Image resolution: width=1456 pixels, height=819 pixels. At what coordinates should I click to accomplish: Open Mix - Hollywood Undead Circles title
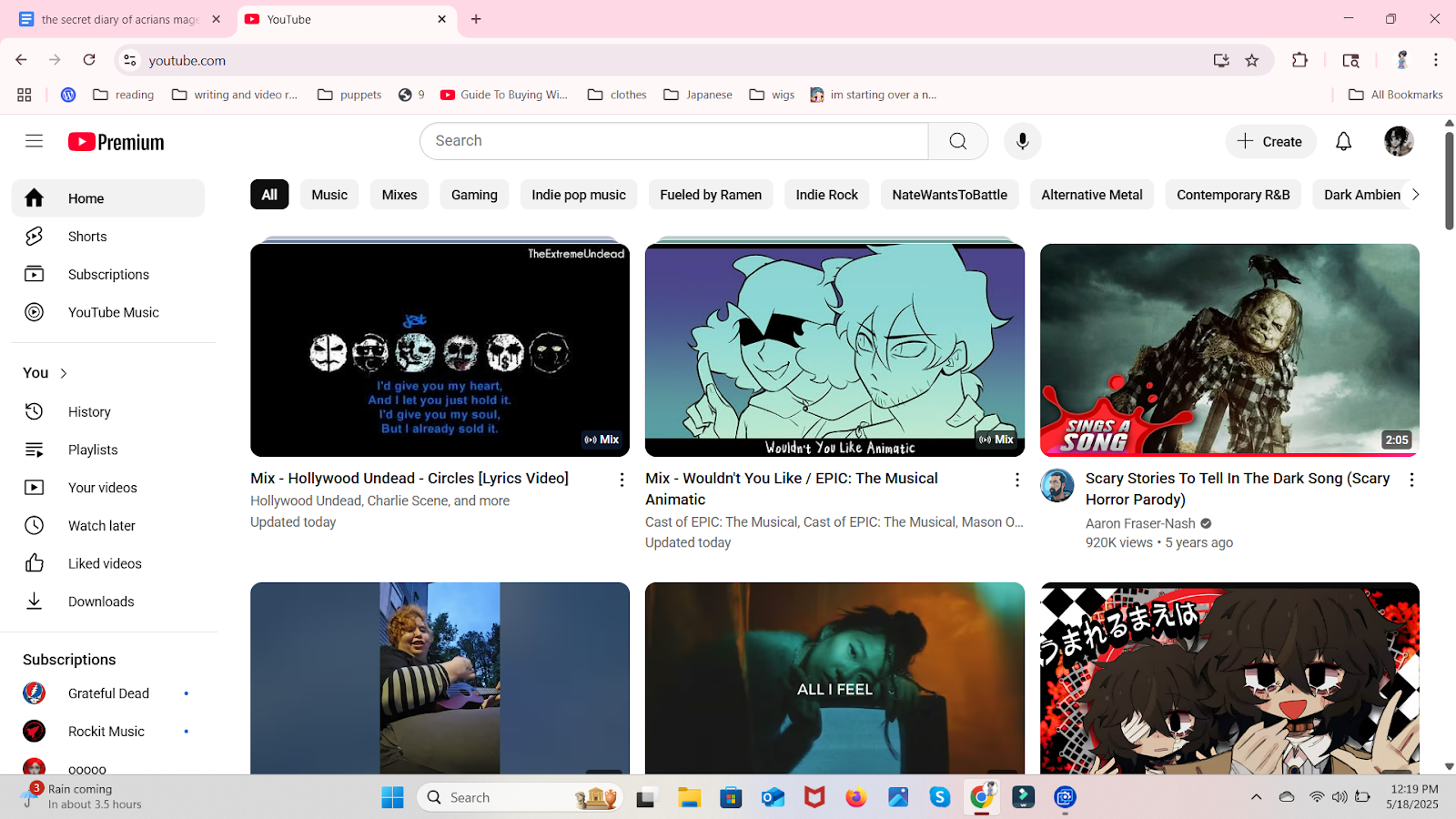click(x=409, y=478)
